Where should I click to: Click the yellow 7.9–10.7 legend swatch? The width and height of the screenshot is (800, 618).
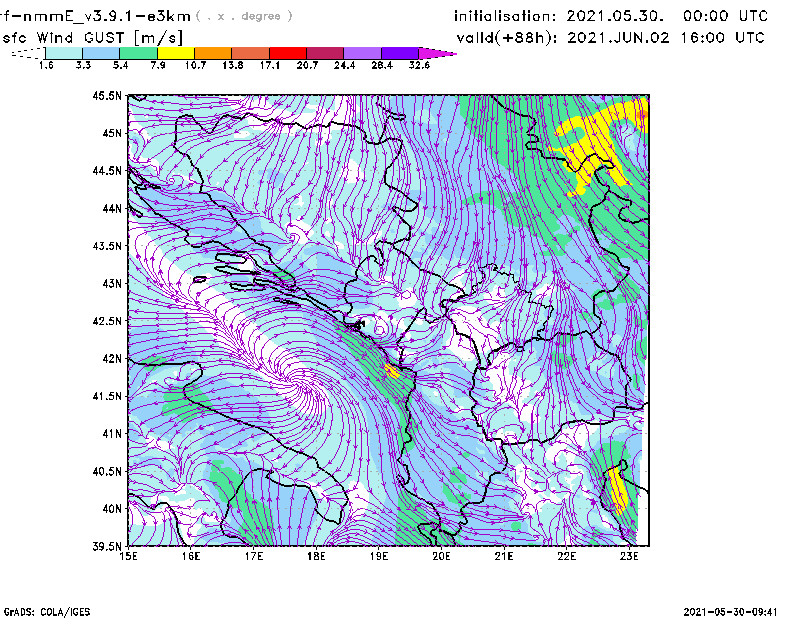pyautogui.click(x=176, y=53)
